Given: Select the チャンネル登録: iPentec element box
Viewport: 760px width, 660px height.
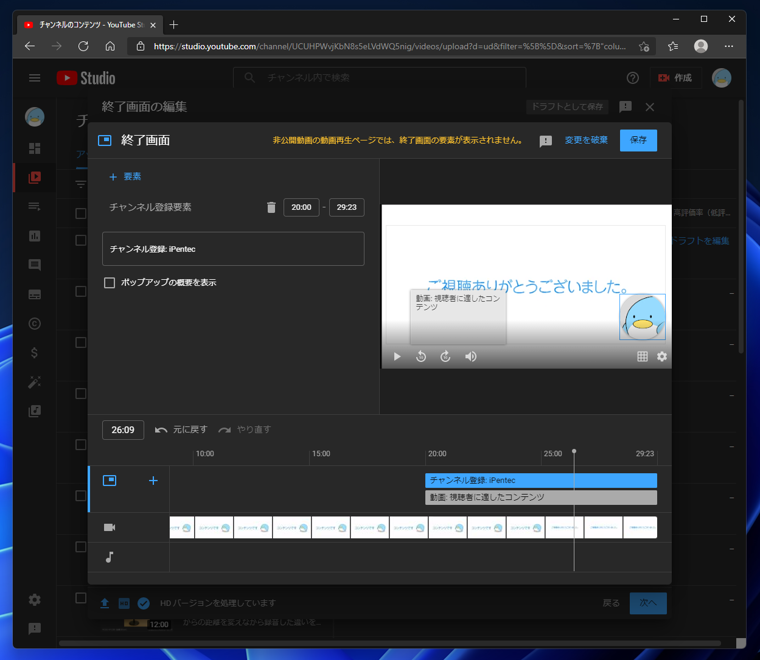Looking at the screenshot, I should [x=233, y=249].
